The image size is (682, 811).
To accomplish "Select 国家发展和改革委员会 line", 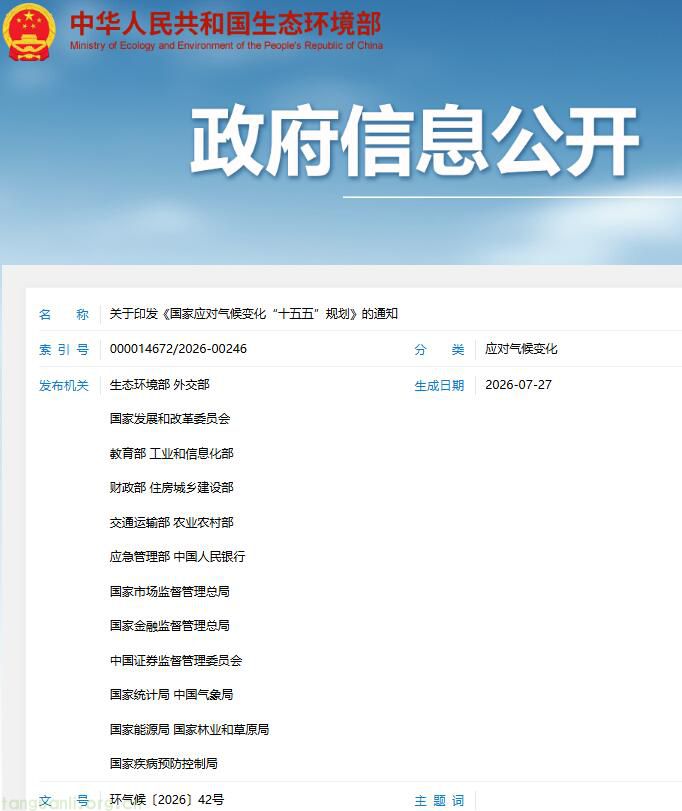I will (170, 418).
